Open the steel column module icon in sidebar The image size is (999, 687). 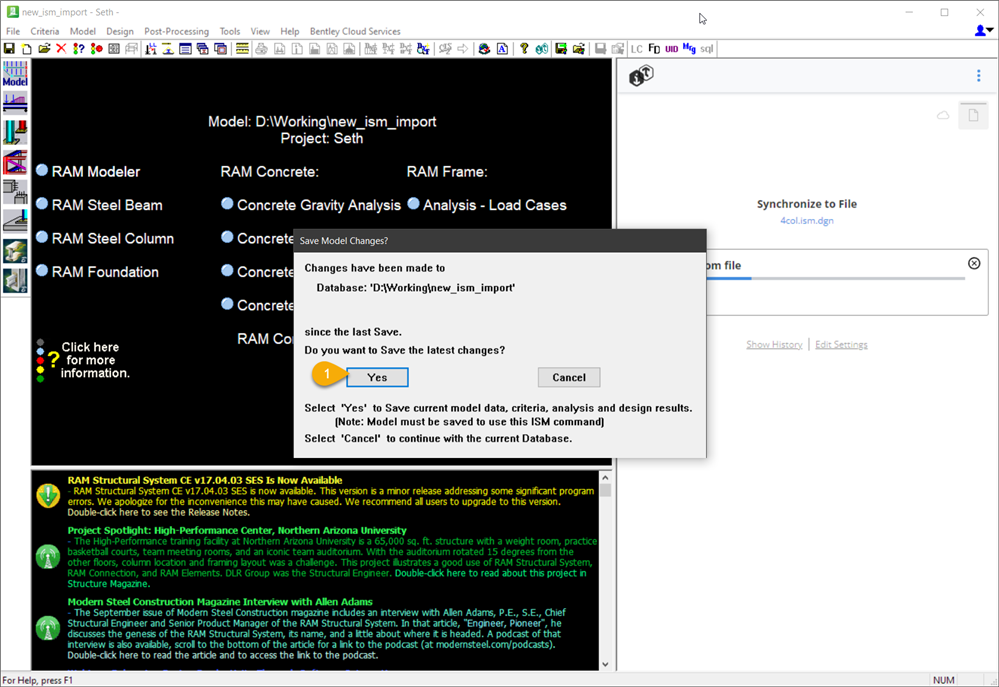15,133
